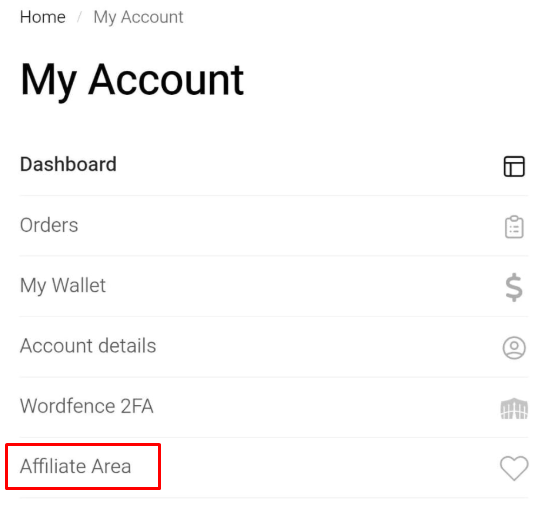Click the Wordfence 2FA fence icon
Viewport: 544px width, 516px height.
coord(514,408)
